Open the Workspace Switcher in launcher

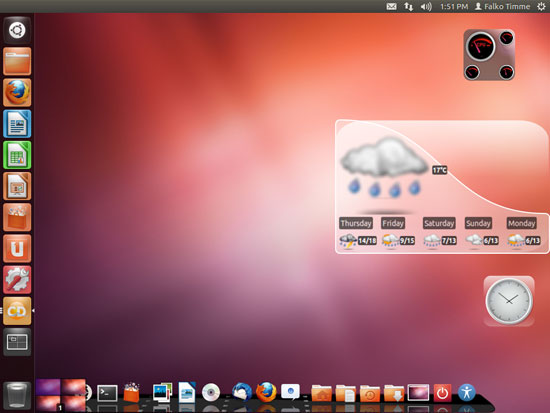(x=17, y=342)
